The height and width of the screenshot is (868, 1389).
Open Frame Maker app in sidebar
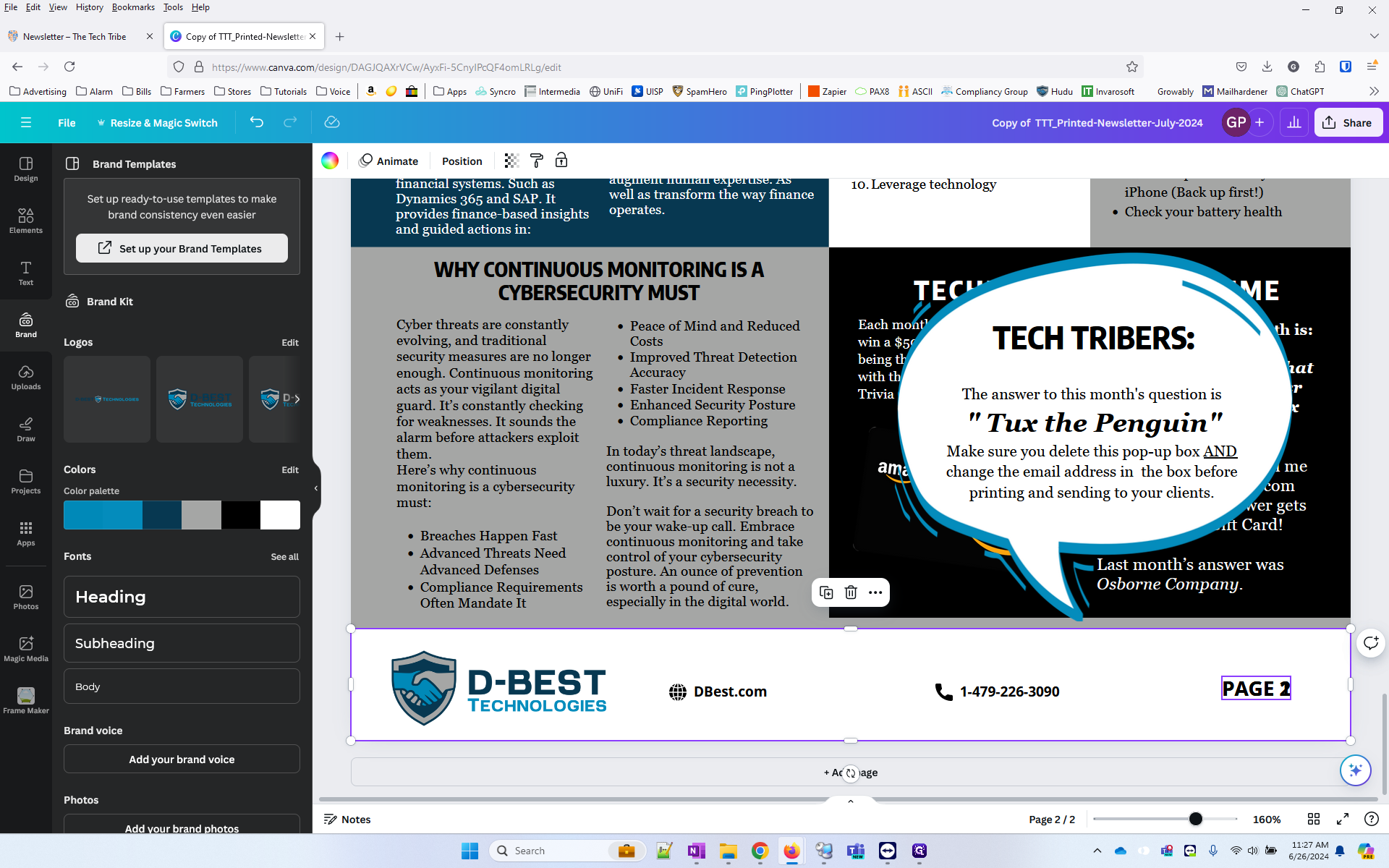click(x=26, y=701)
